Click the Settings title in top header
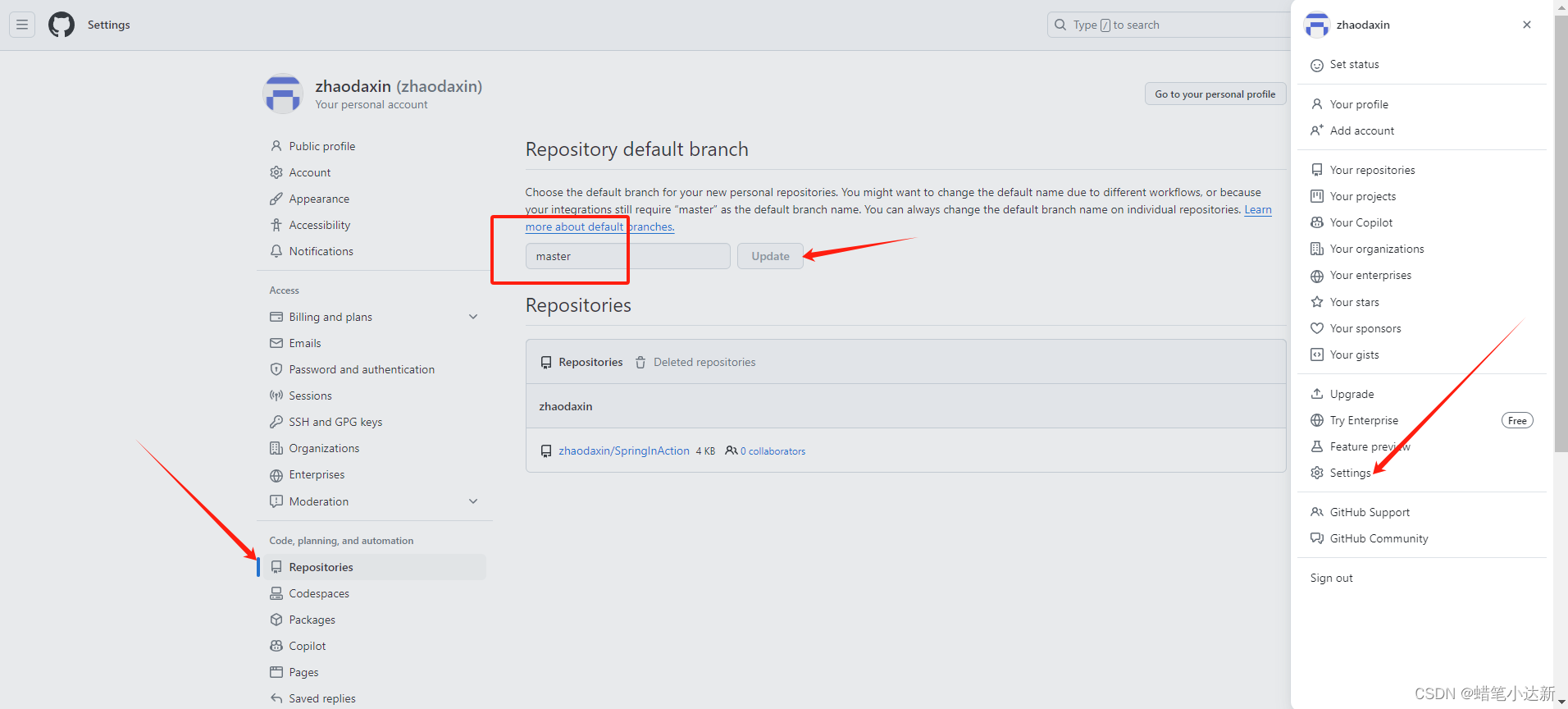Screen dimensions: 1568x709 [x=109, y=25]
